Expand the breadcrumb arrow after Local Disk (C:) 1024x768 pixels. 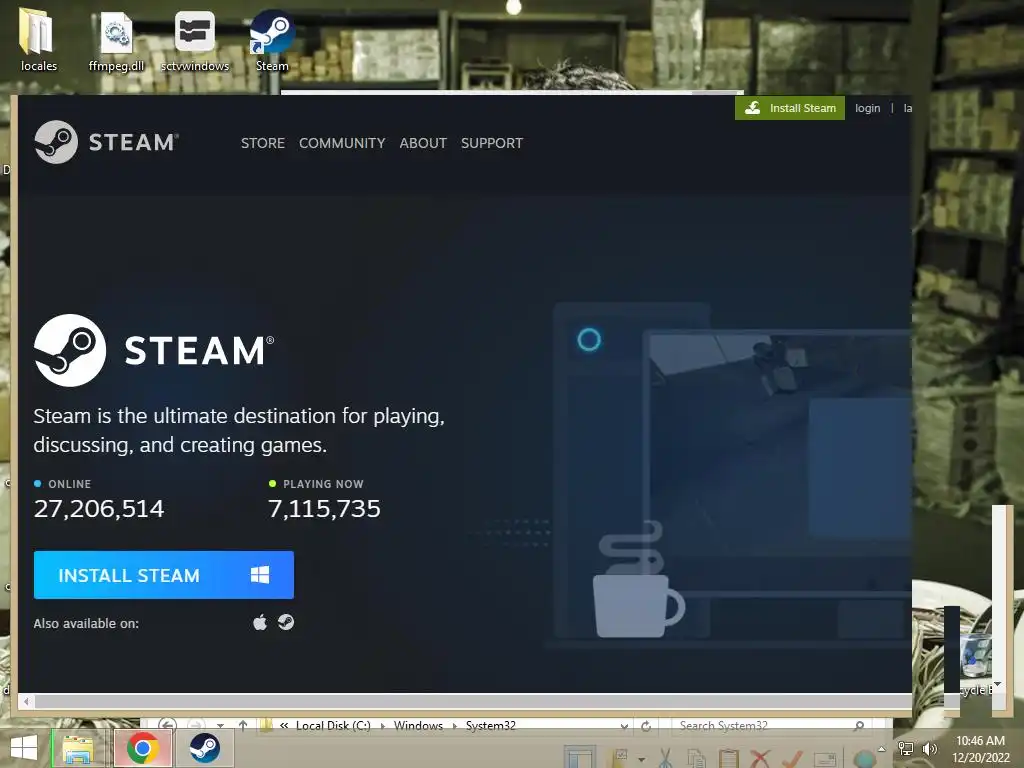(383, 726)
